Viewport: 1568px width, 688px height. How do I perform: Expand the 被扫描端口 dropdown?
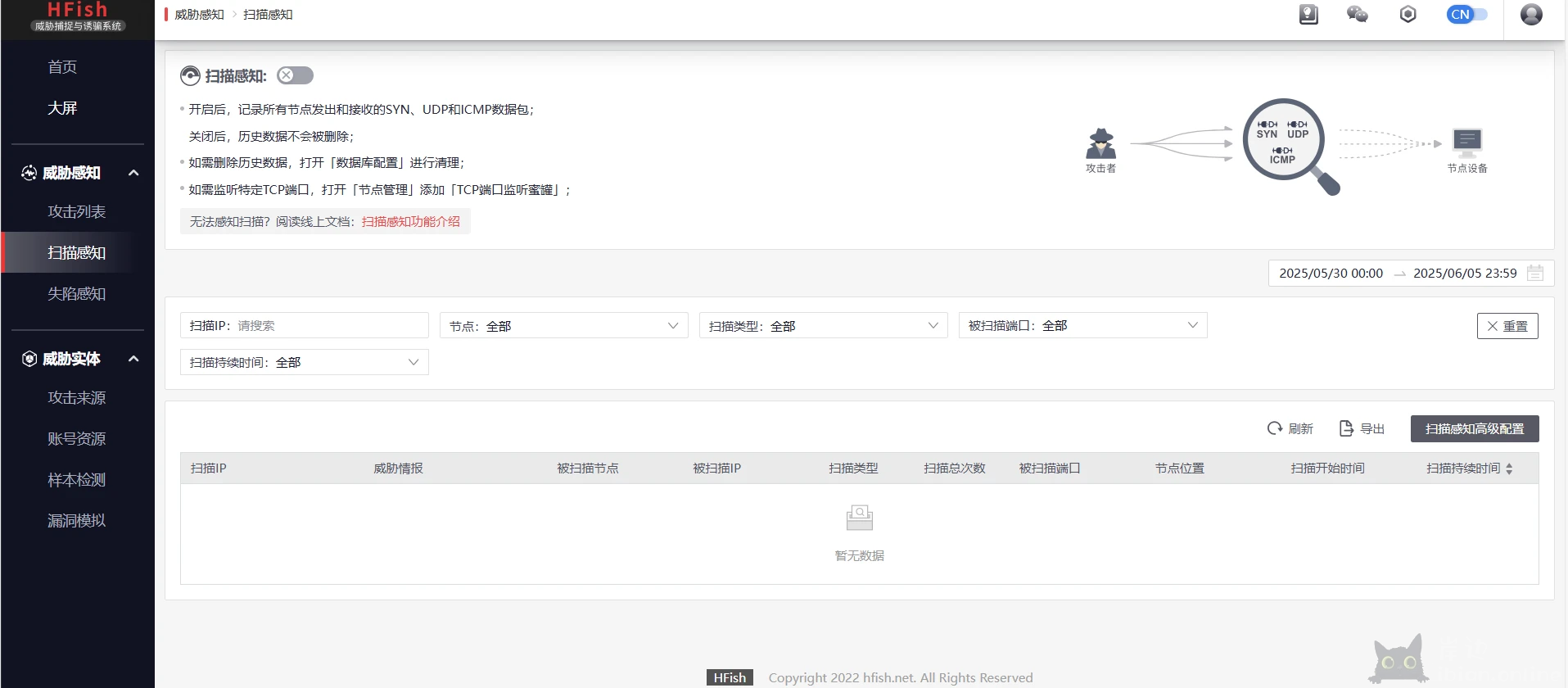pos(1082,326)
